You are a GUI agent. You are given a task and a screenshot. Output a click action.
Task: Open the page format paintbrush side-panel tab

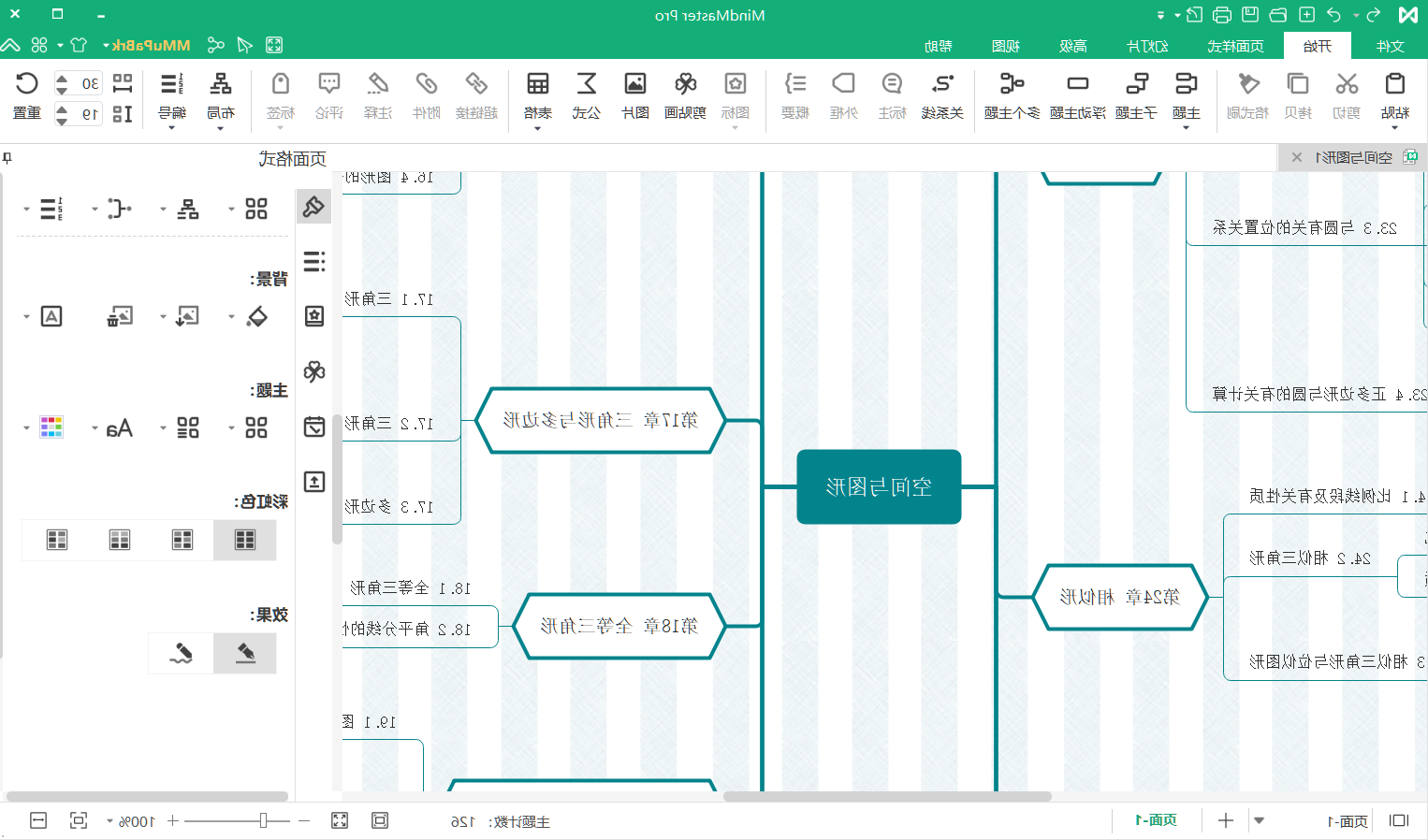click(314, 206)
